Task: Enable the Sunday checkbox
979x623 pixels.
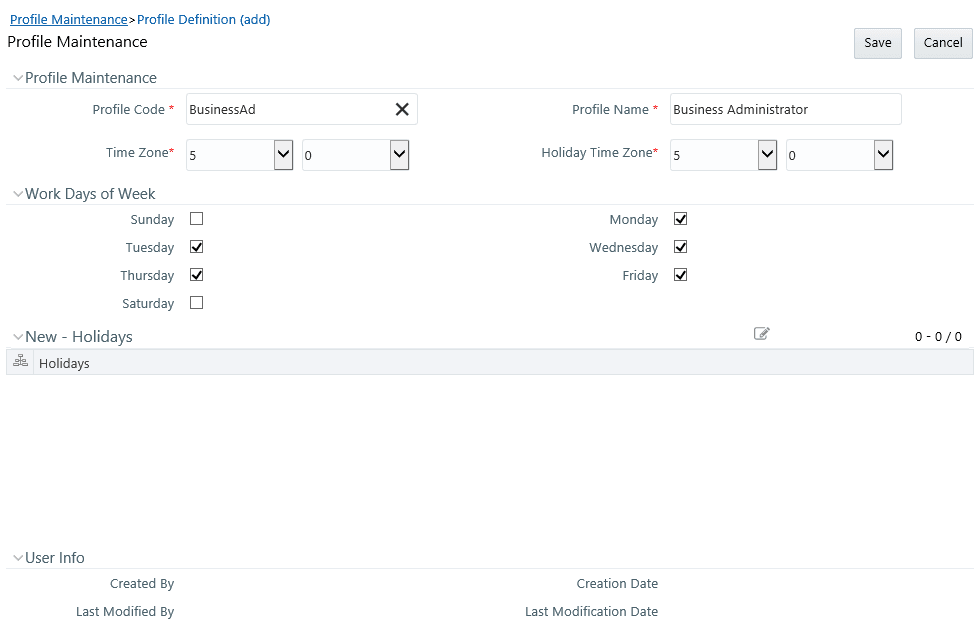Action: pyautogui.click(x=197, y=219)
